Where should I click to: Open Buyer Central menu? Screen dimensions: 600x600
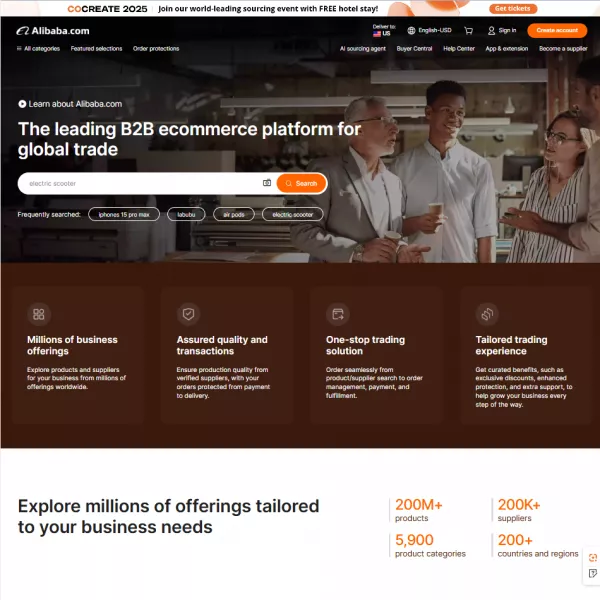tap(414, 49)
